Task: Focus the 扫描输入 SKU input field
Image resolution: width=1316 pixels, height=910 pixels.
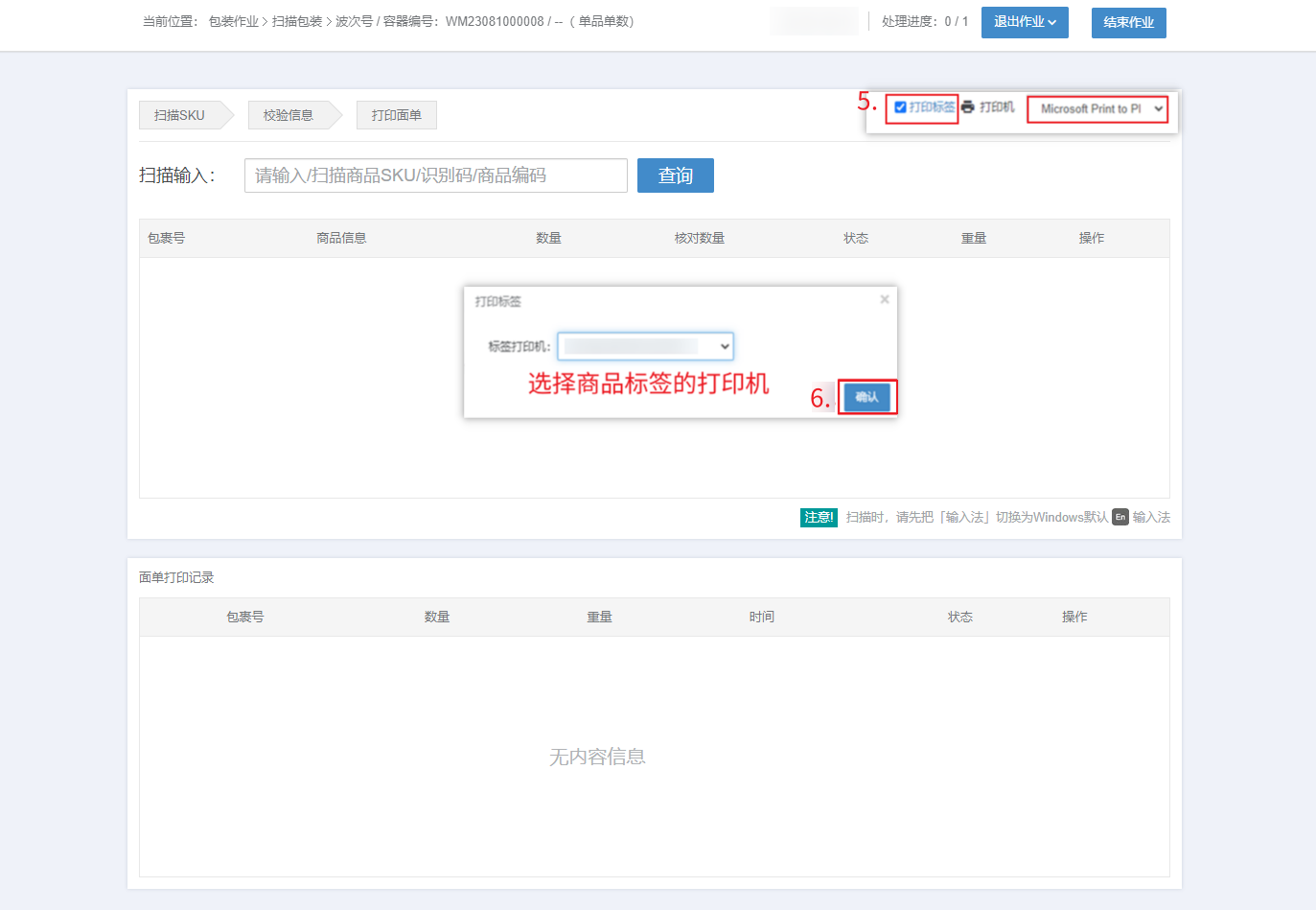Action: point(435,175)
